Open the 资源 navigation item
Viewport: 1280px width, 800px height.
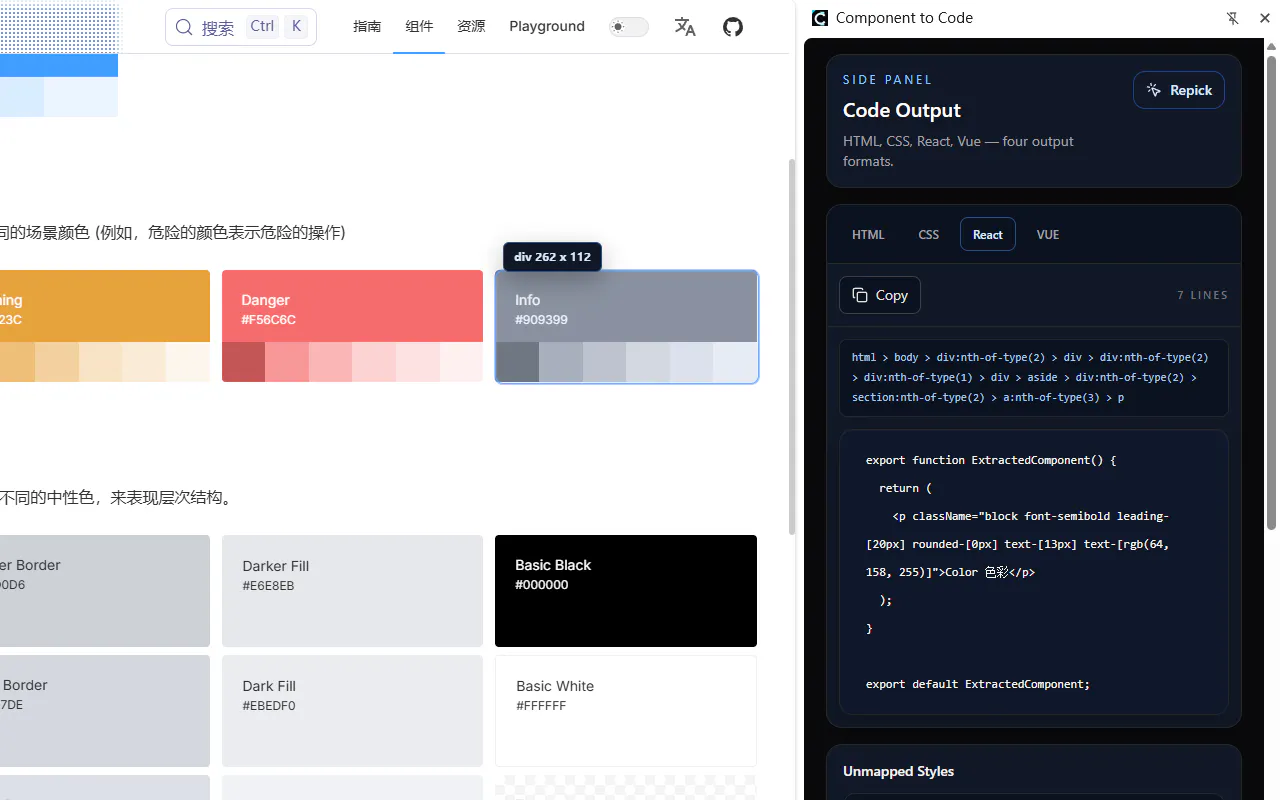pyautogui.click(x=471, y=27)
